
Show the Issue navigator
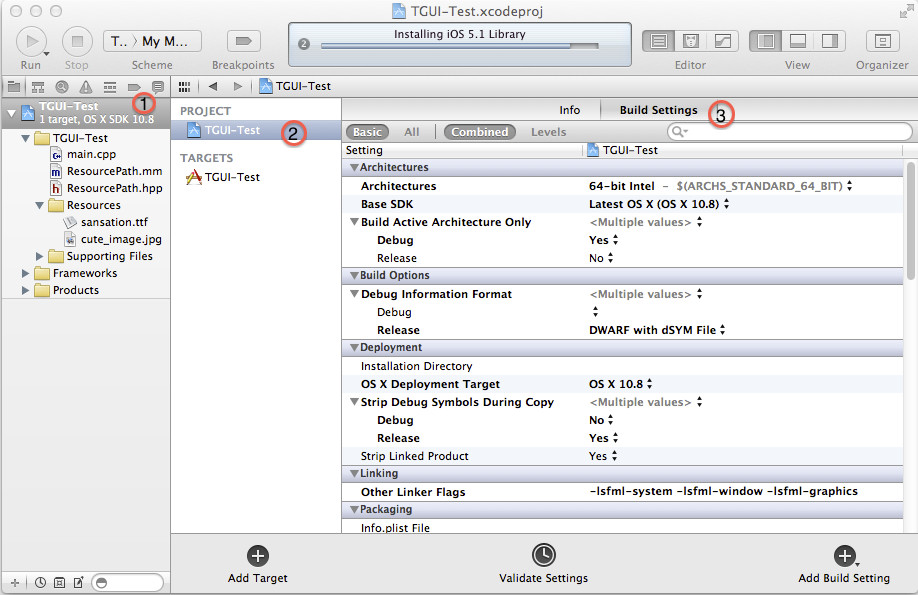click(85, 87)
